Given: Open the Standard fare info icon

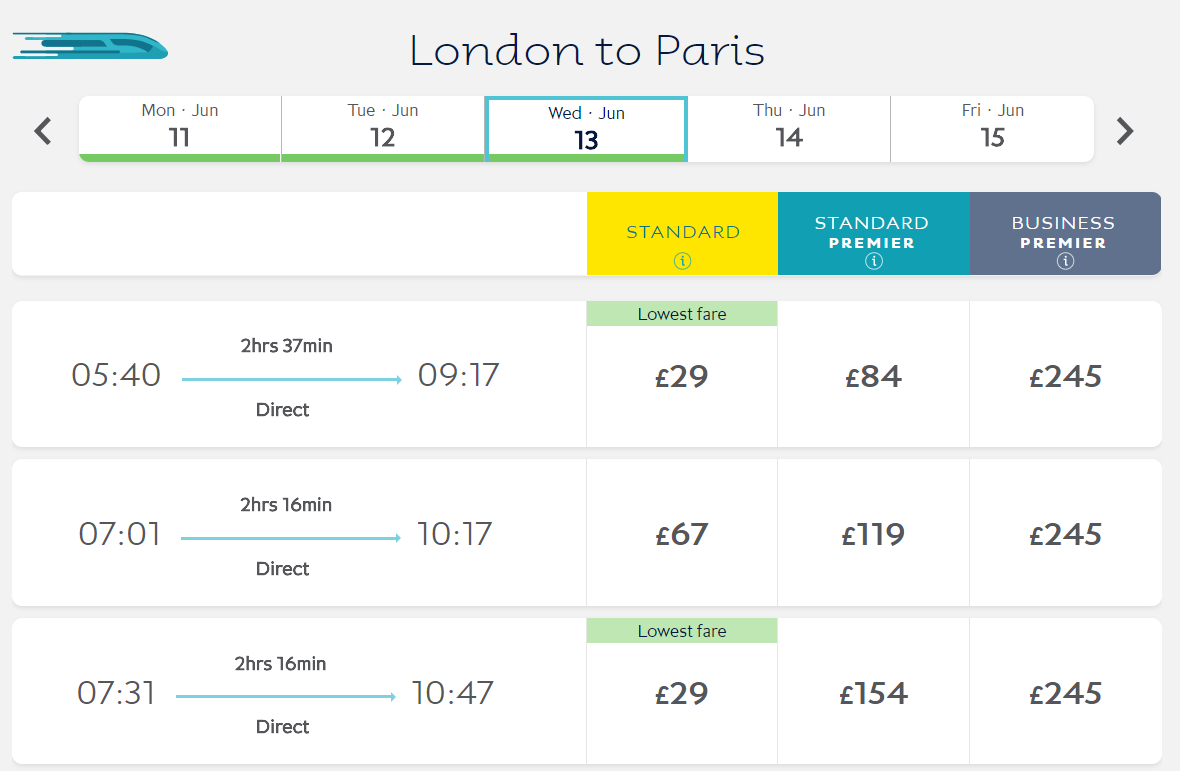Looking at the screenshot, I should 681,260.
